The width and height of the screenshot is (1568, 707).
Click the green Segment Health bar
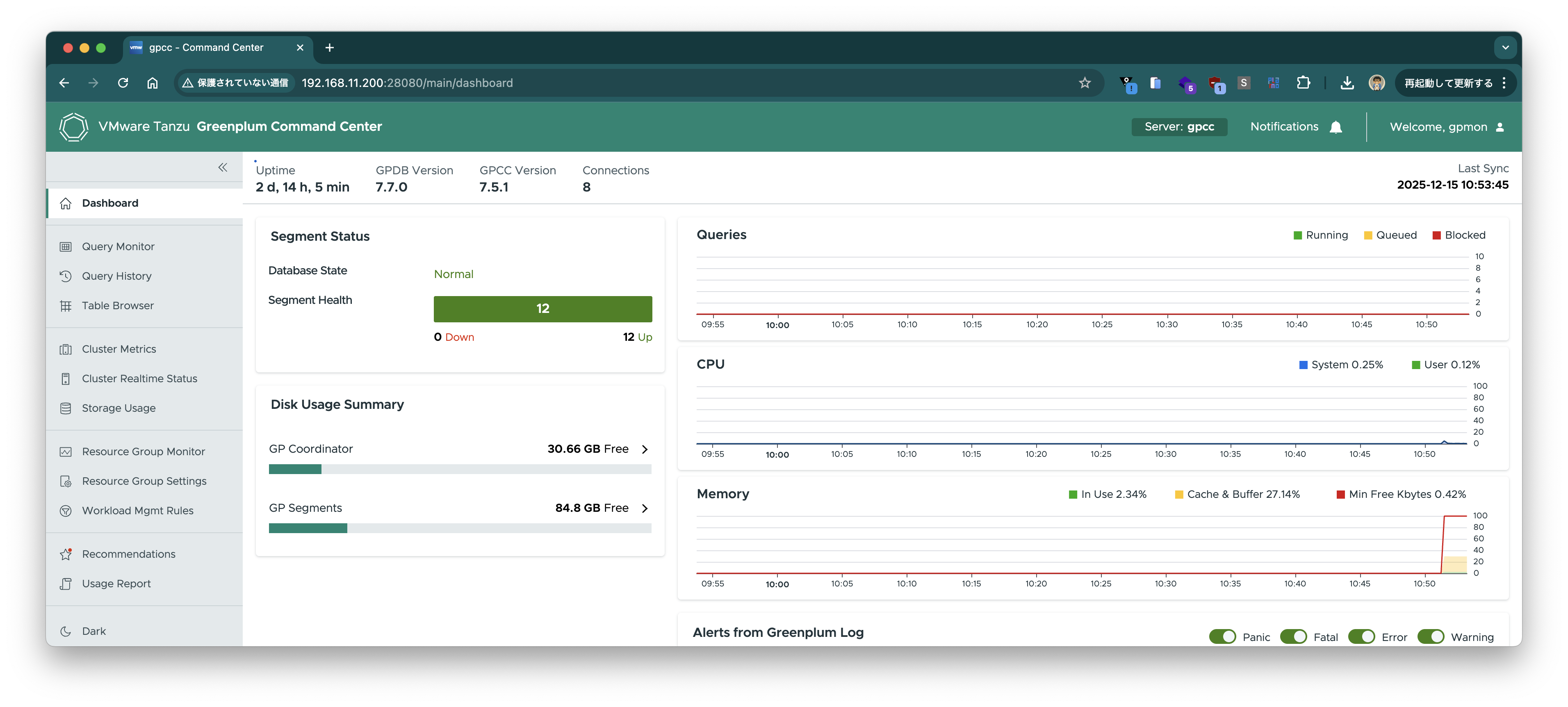coord(542,309)
